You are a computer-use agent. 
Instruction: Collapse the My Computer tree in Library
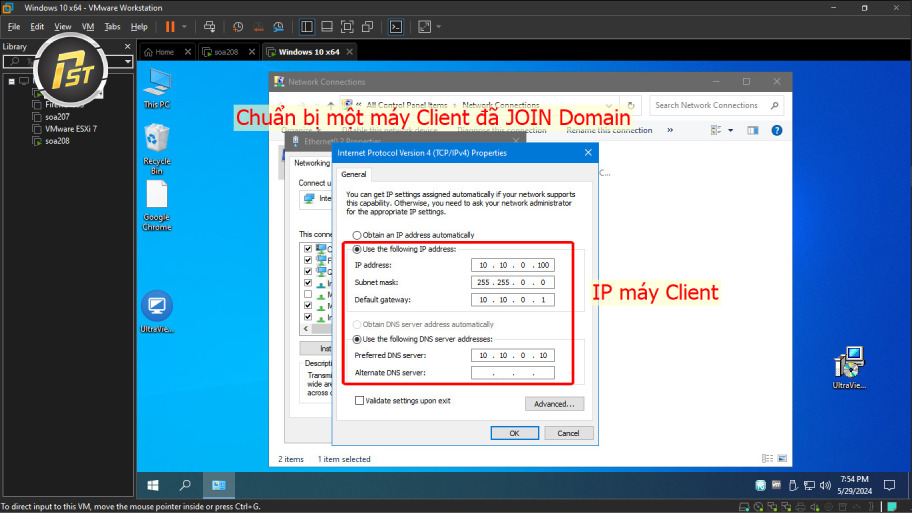click(12, 81)
